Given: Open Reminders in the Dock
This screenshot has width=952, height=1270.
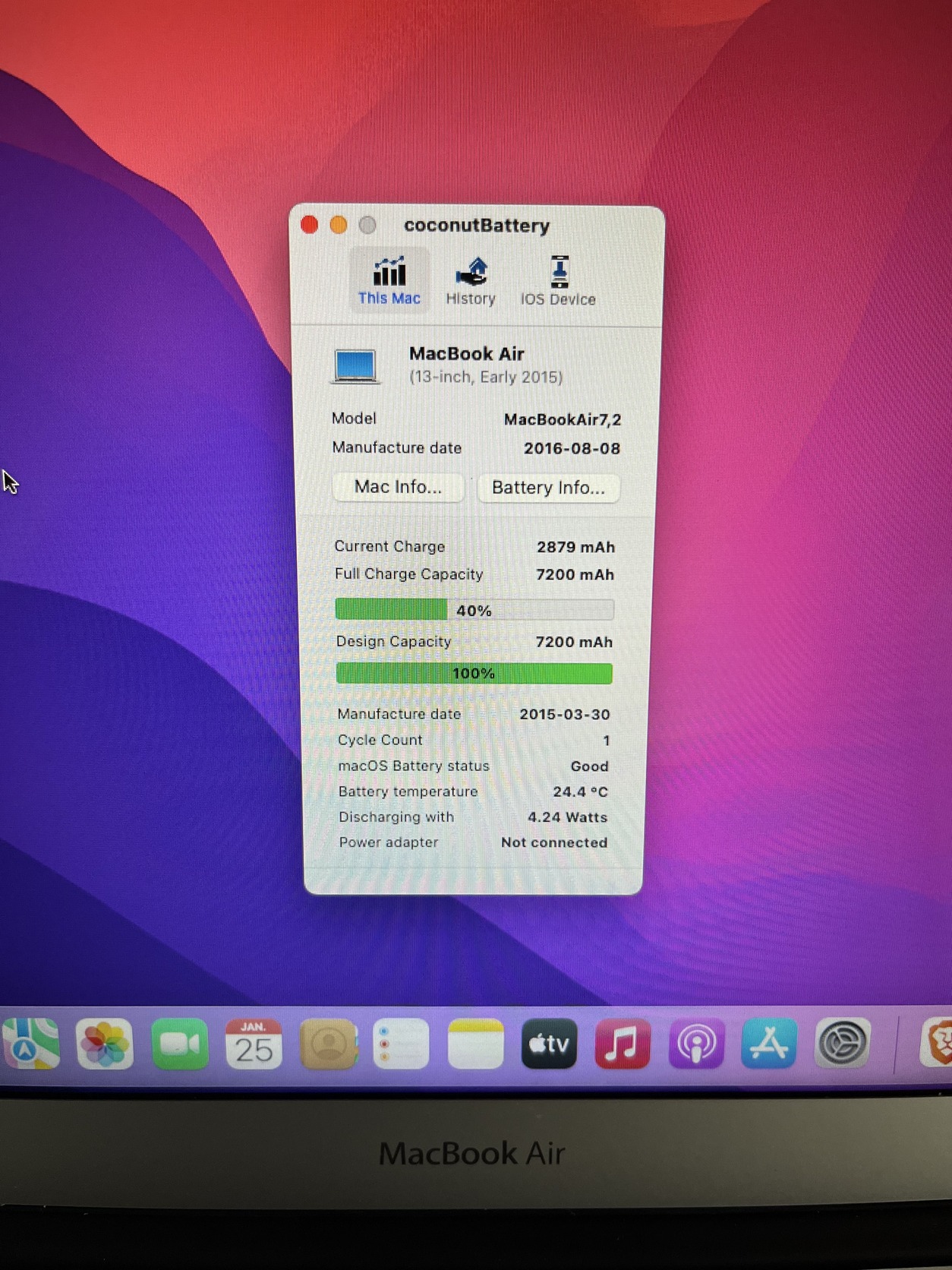Looking at the screenshot, I should click(x=402, y=1044).
